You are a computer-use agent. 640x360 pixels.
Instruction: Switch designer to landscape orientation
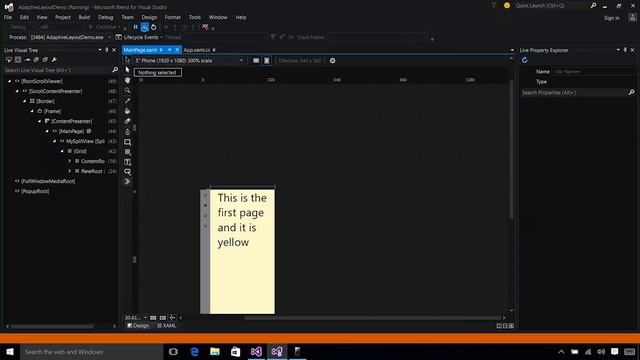click(256, 61)
